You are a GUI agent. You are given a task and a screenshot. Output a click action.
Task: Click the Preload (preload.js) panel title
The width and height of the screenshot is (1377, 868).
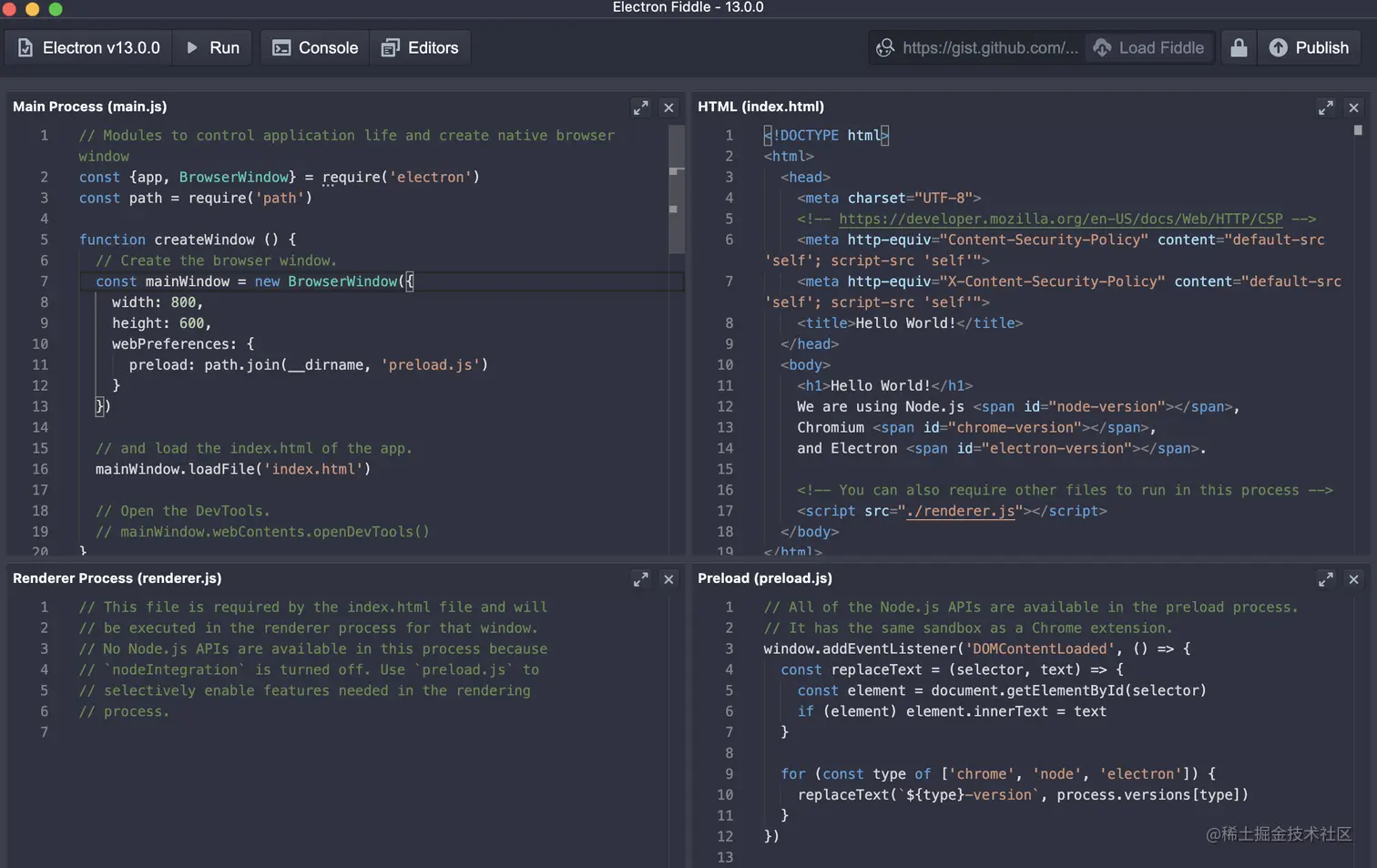[x=765, y=578]
